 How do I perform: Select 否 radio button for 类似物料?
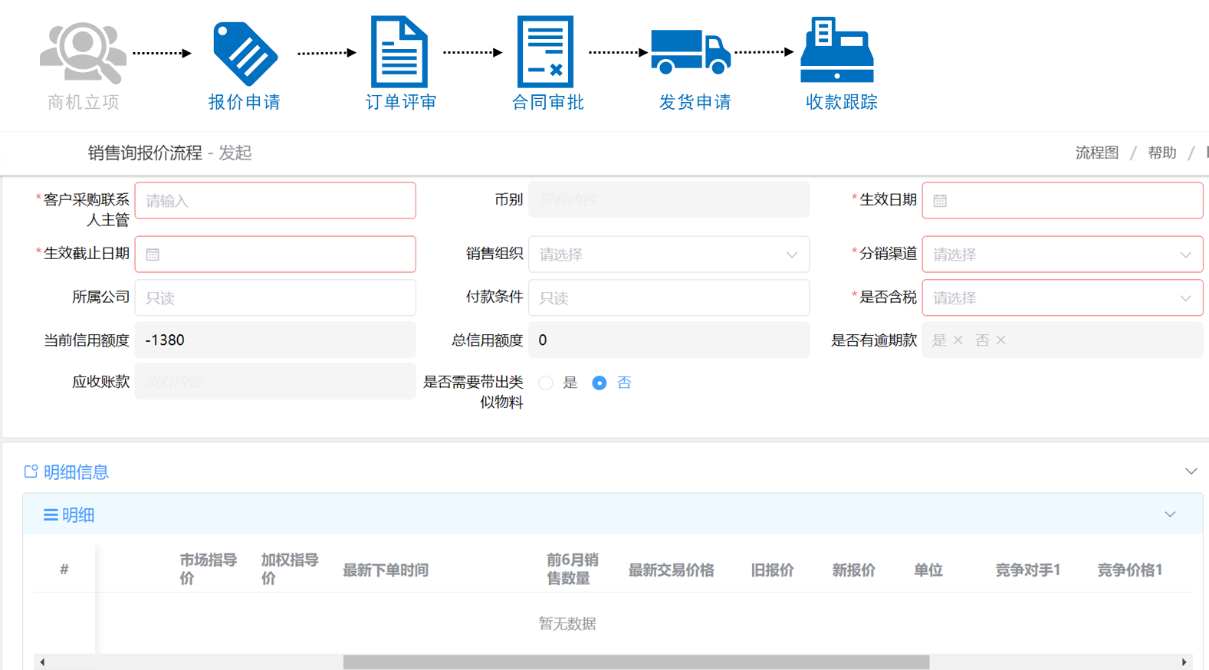pos(600,383)
